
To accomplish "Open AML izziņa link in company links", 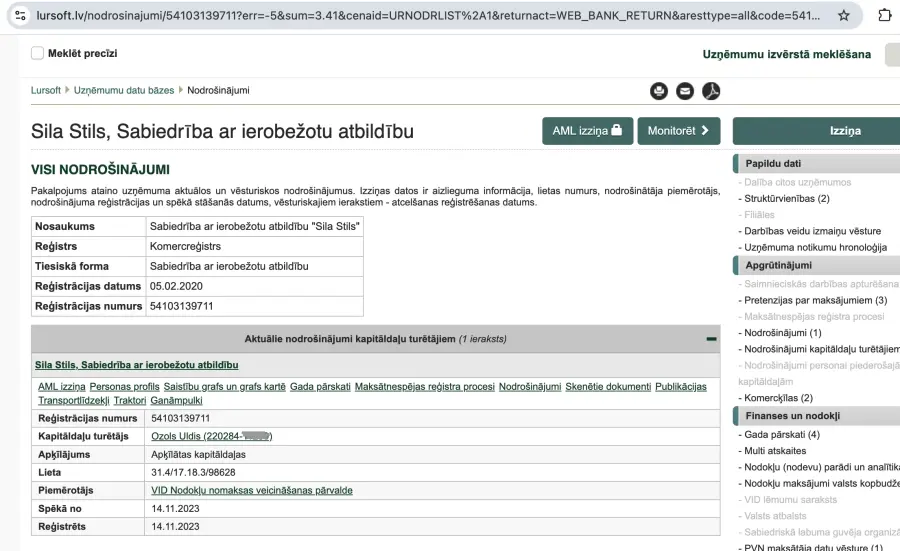I will point(61,387).
